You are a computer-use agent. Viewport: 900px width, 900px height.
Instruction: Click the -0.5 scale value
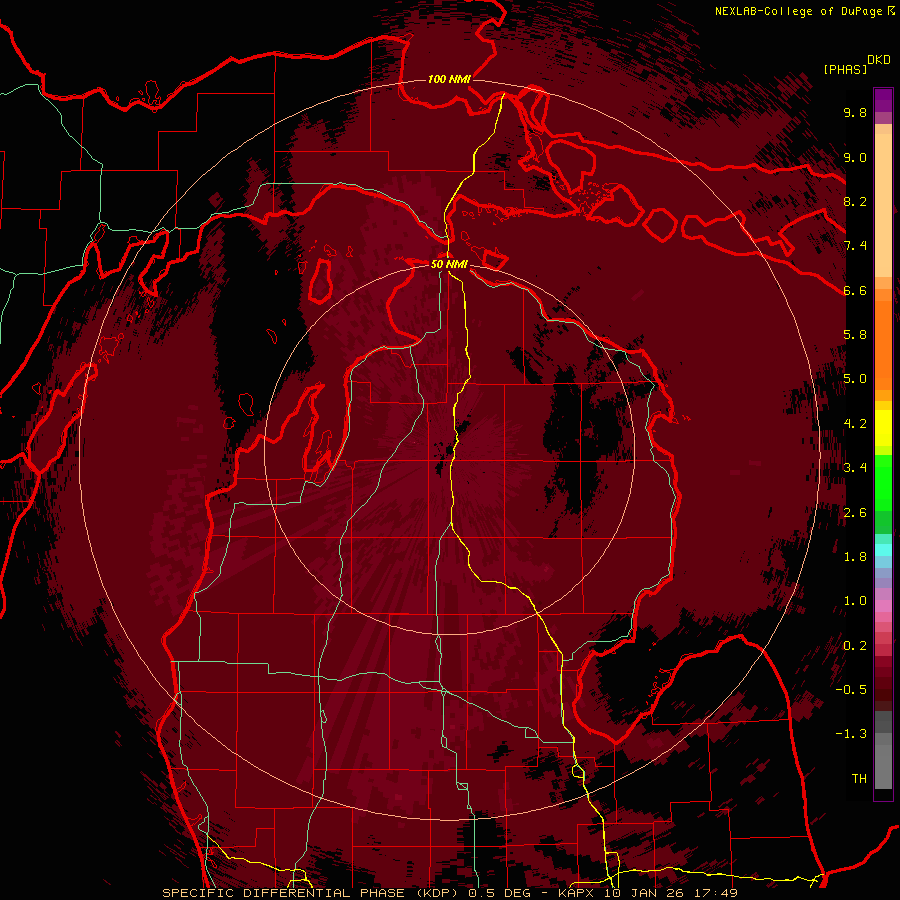851,690
